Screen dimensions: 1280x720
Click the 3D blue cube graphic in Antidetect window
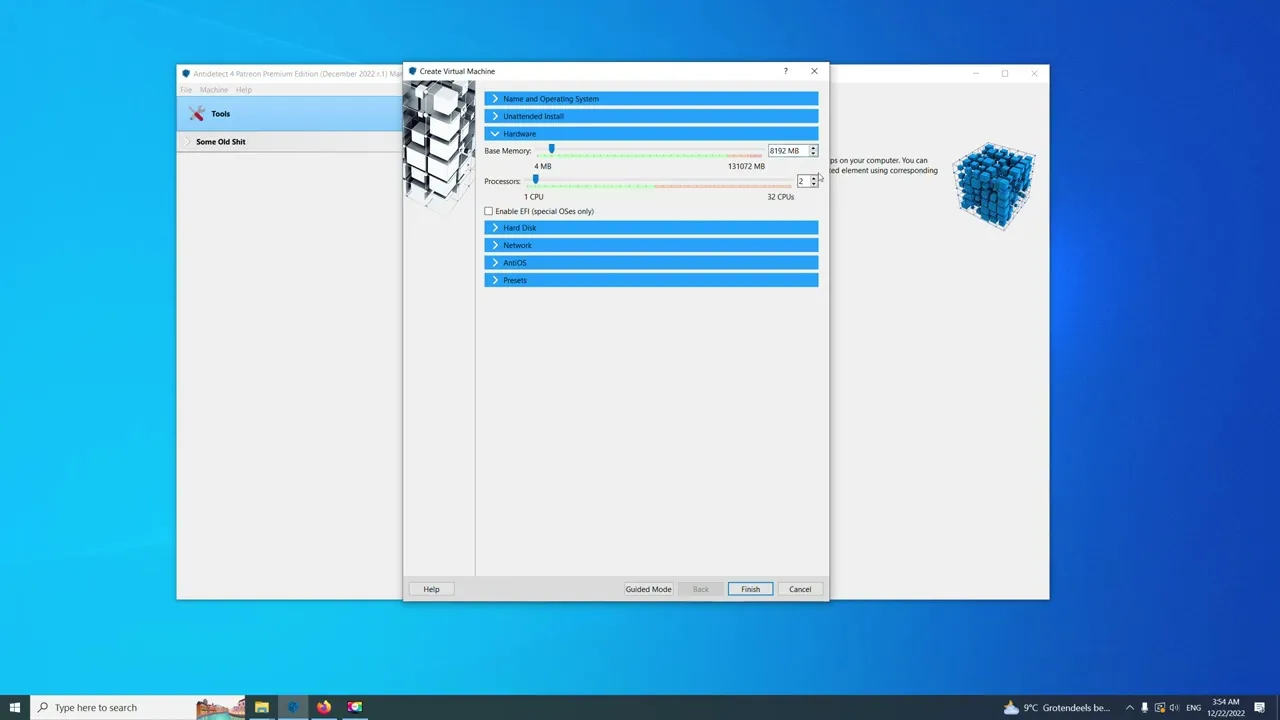click(x=994, y=187)
